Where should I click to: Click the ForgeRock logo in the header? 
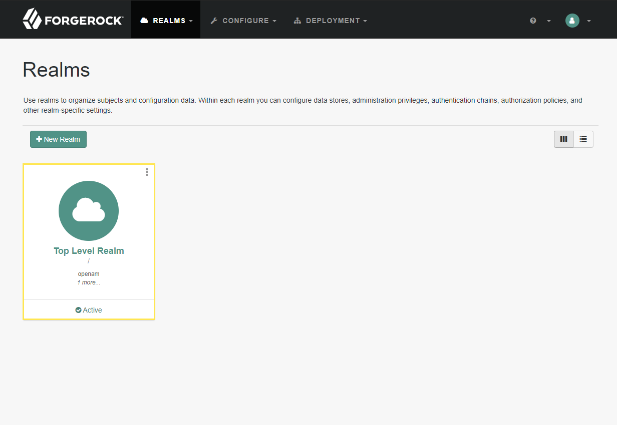pyautogui.click(x=73, y=19)
